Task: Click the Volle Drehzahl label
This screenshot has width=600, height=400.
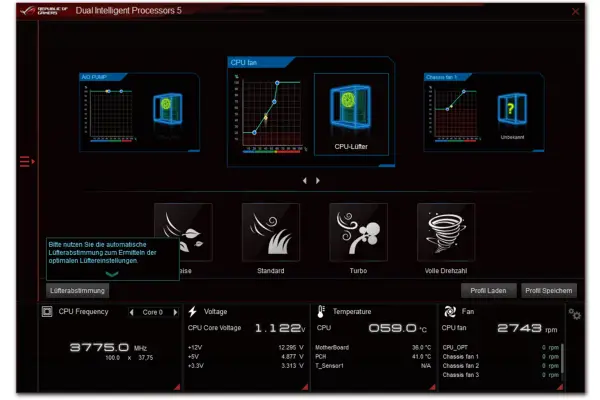Action: tap(446, 271)
